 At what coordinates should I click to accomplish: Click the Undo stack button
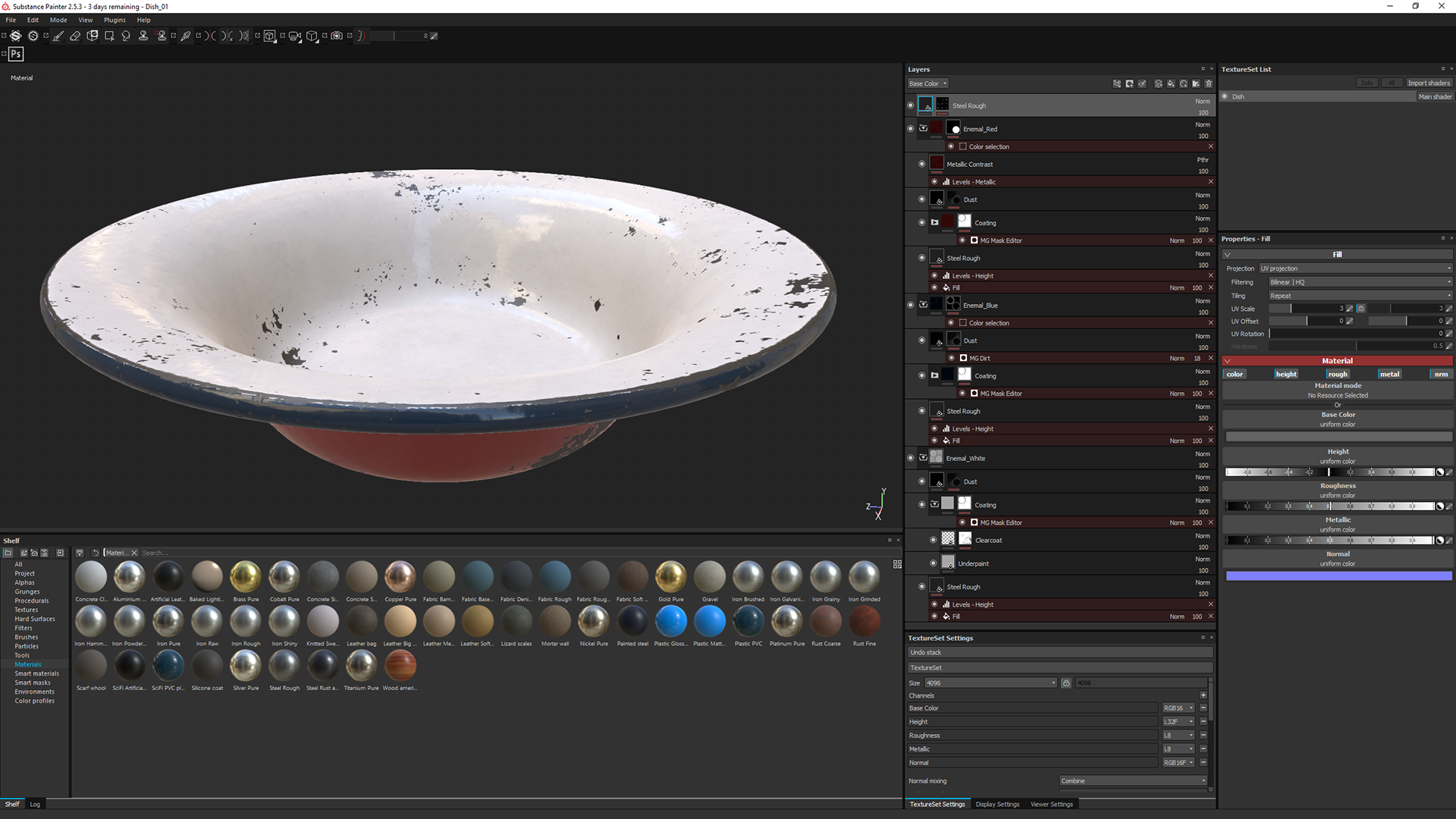pos(1059,653)
